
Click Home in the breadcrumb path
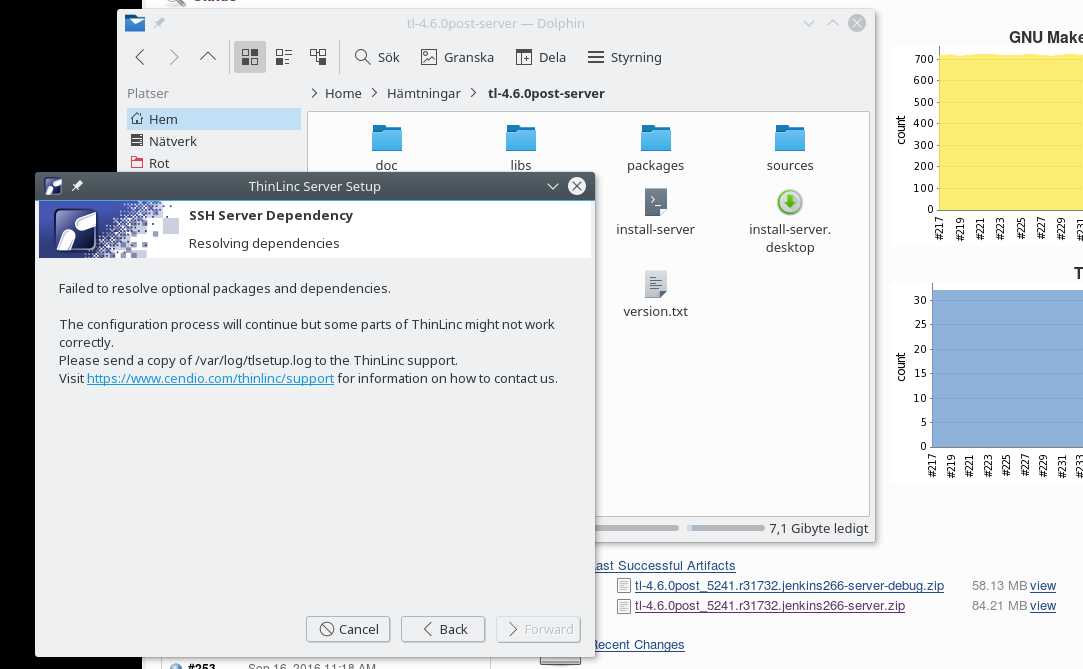343,93
